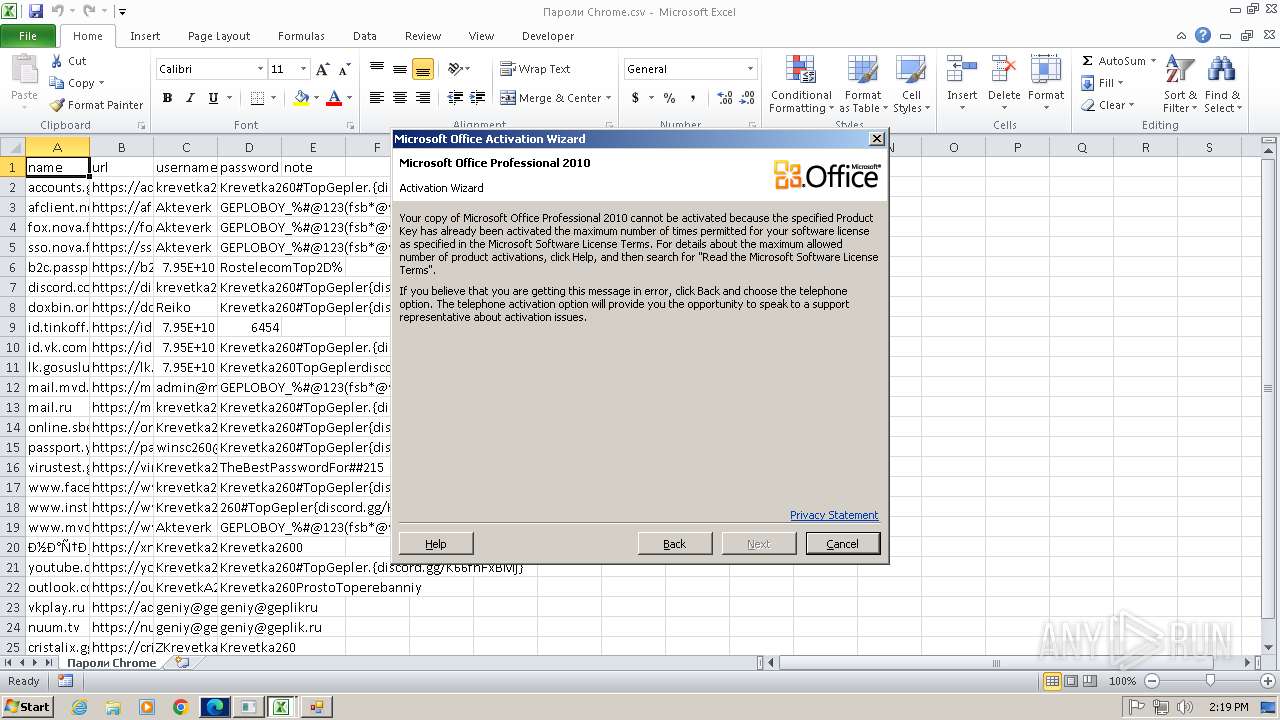Open Find & Select binoculars

click(1221, 85)
